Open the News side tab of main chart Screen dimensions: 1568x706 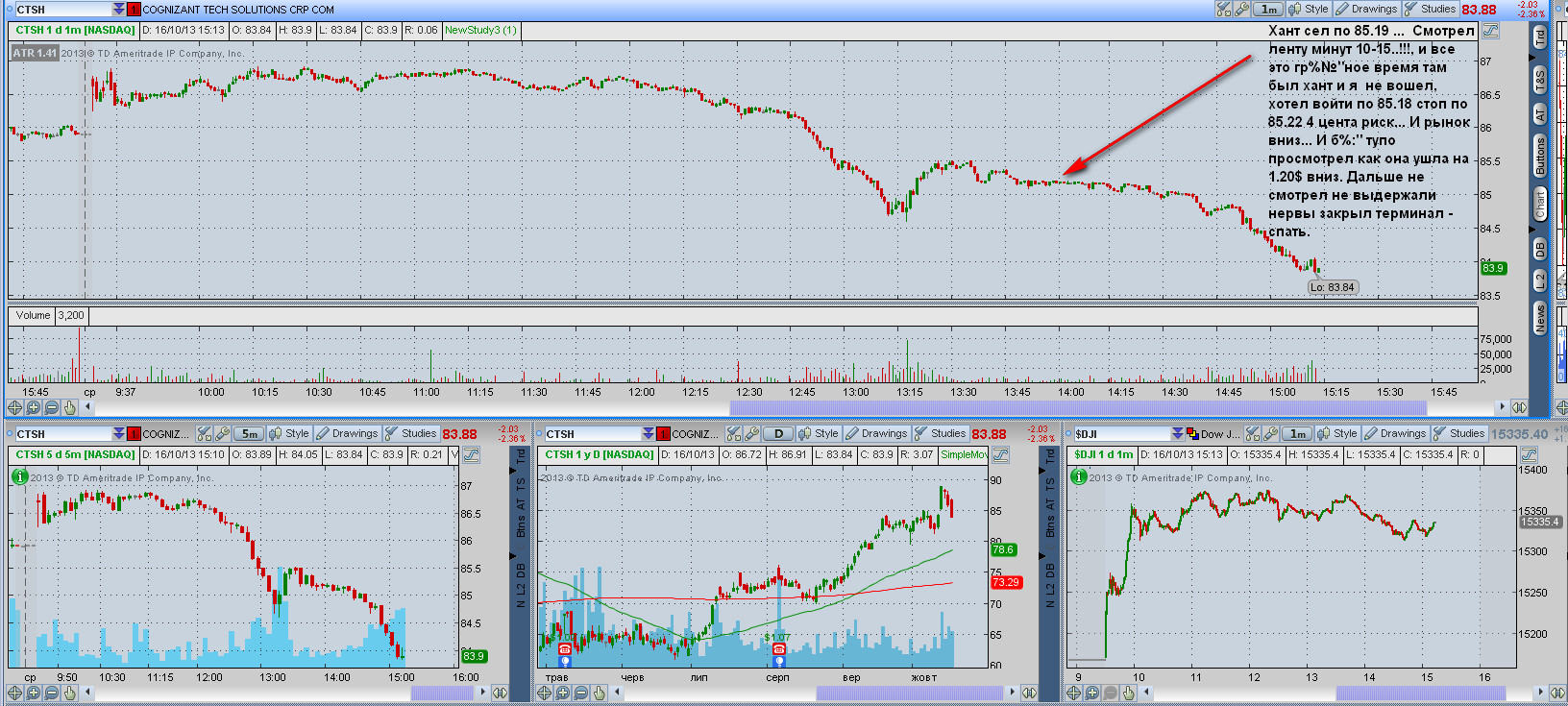(1540, 317)
